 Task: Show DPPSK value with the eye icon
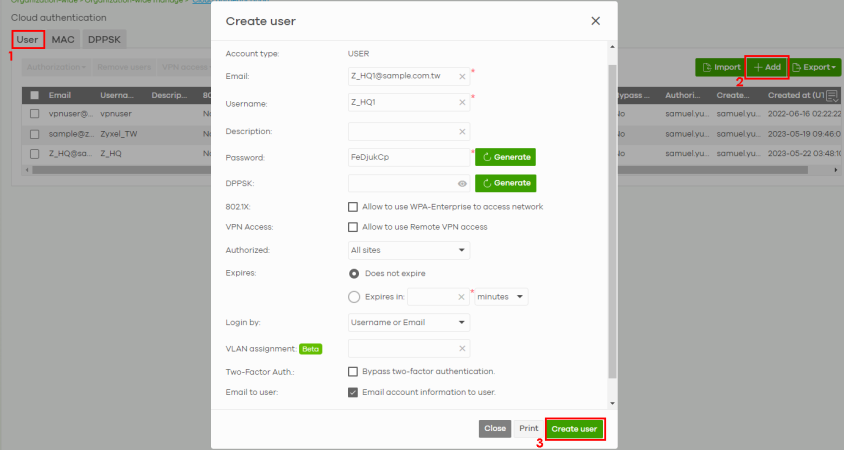pyautogui.click(x=462, y=184)
